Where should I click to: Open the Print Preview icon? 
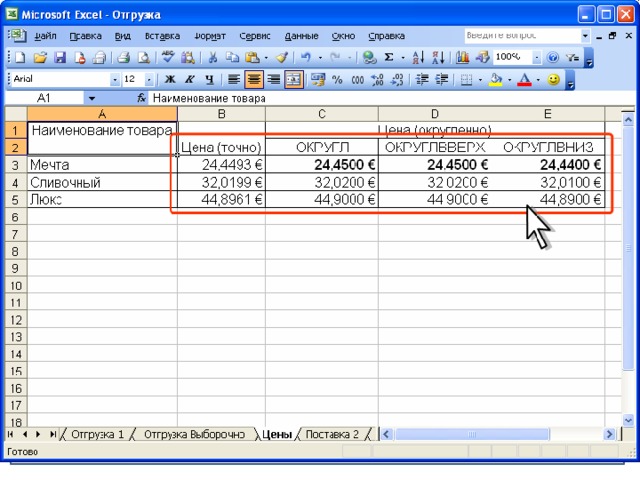[x=143, y=58]
